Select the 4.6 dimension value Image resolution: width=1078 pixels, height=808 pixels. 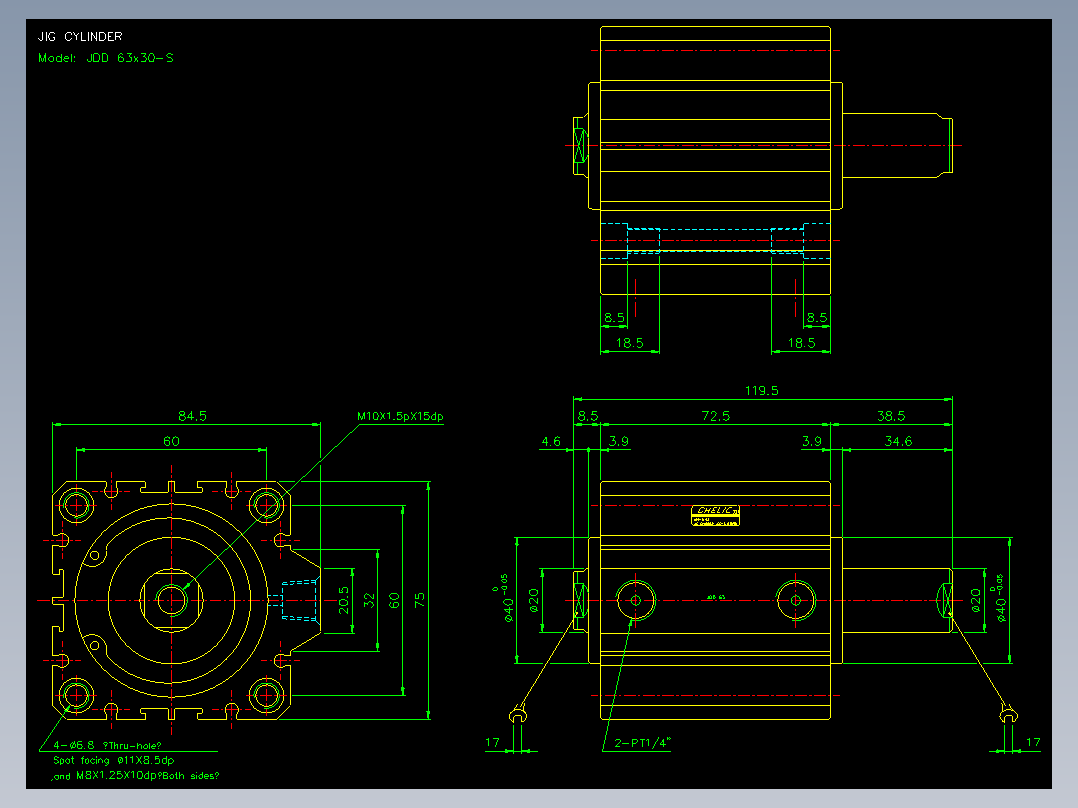click(x=551, y=441)
